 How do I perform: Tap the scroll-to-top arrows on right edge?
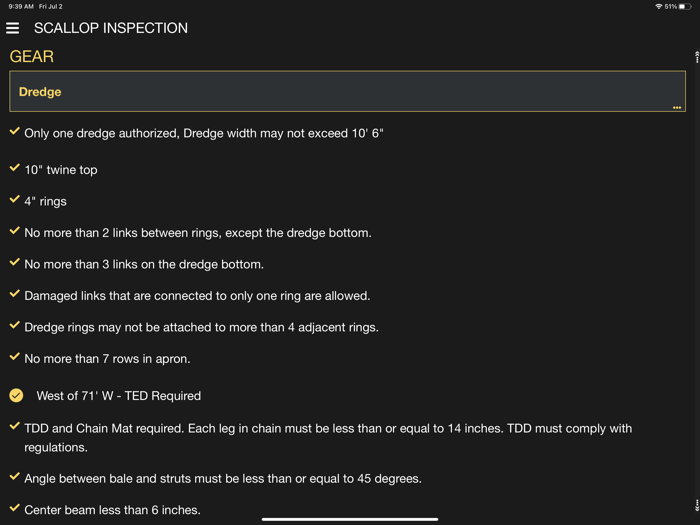click(696, 57)
